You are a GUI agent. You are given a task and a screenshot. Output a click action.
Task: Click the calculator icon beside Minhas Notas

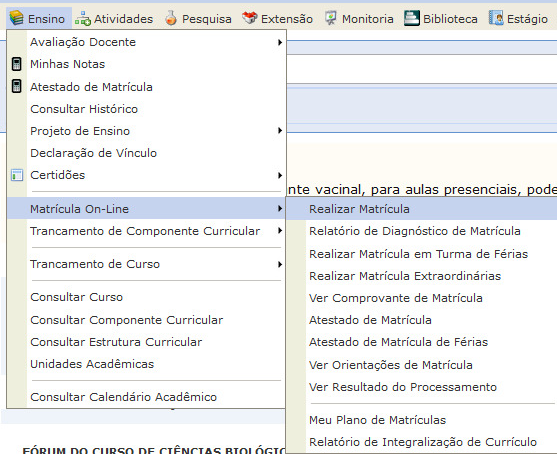pyautogui.click(x=17, y=64)
